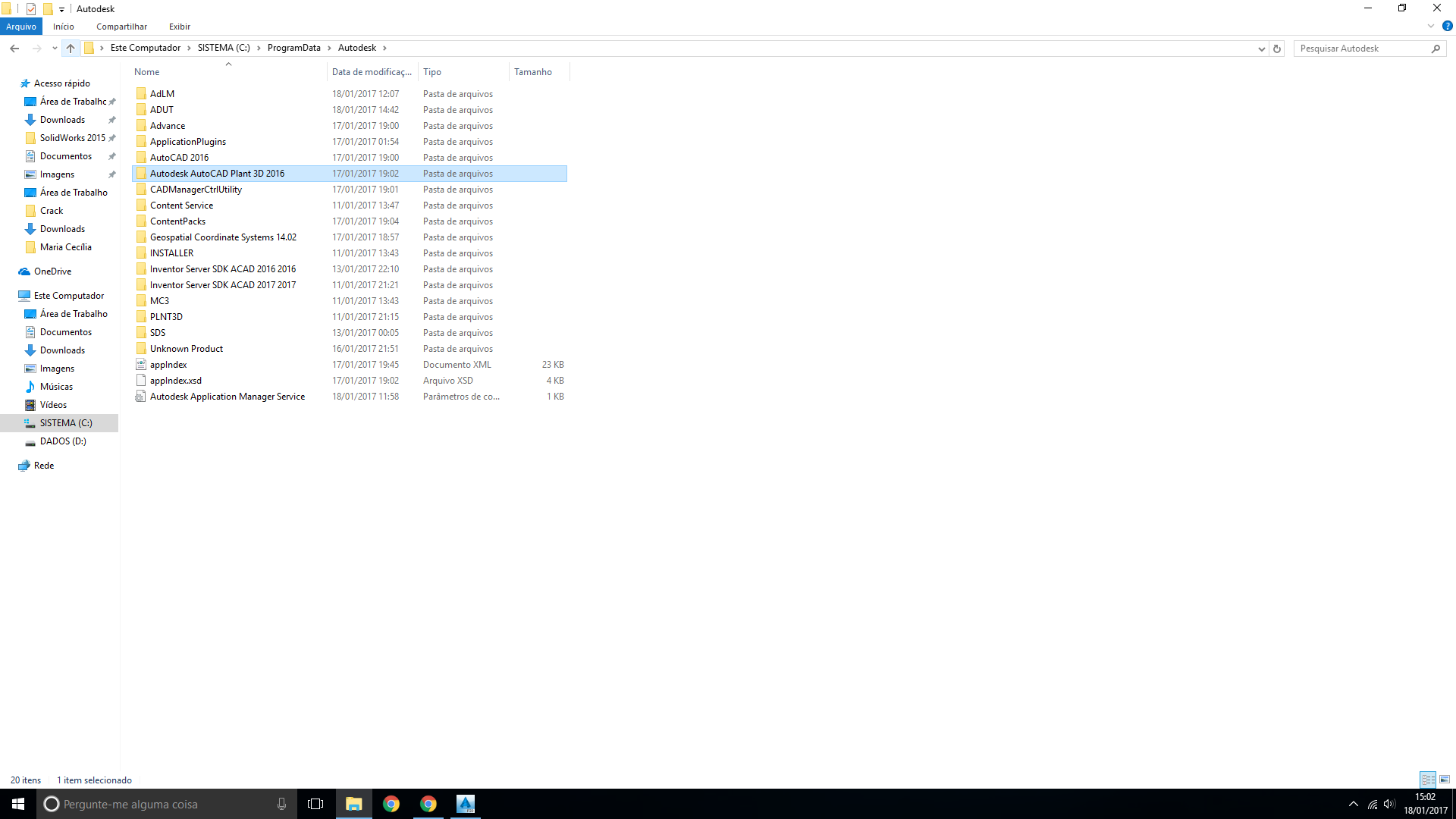Click the Back navigation arrow
Image resolution: width=1456 pixels, height=819 pixels.
pyautogui.click(x=14, y=48)
